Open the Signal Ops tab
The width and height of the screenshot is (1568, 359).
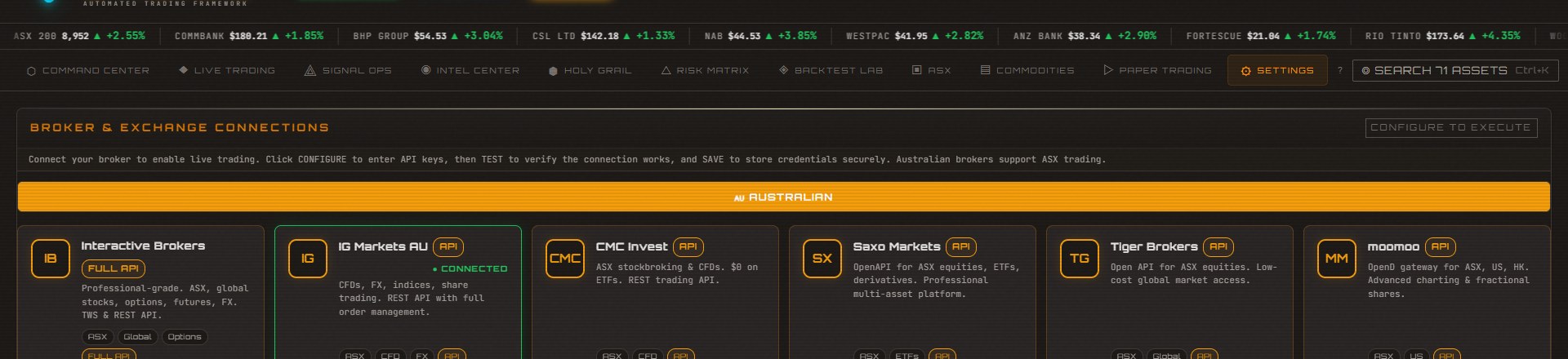pos(348,71)
